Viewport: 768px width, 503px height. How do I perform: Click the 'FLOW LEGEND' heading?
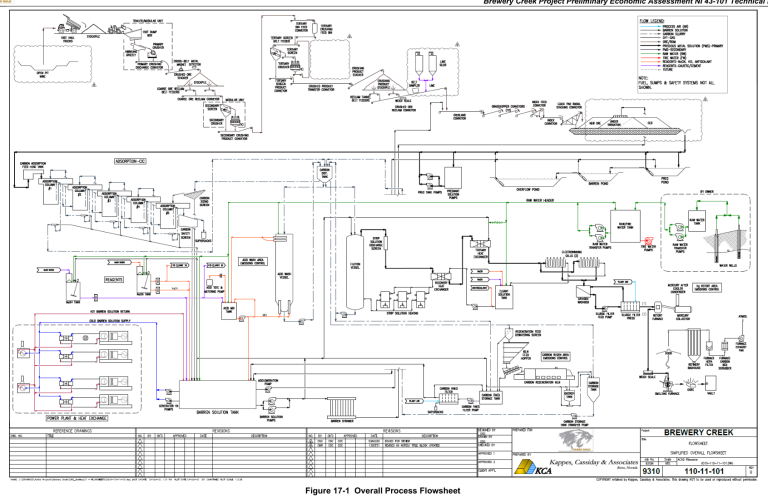pyautogui.click(x=651, y=21)
